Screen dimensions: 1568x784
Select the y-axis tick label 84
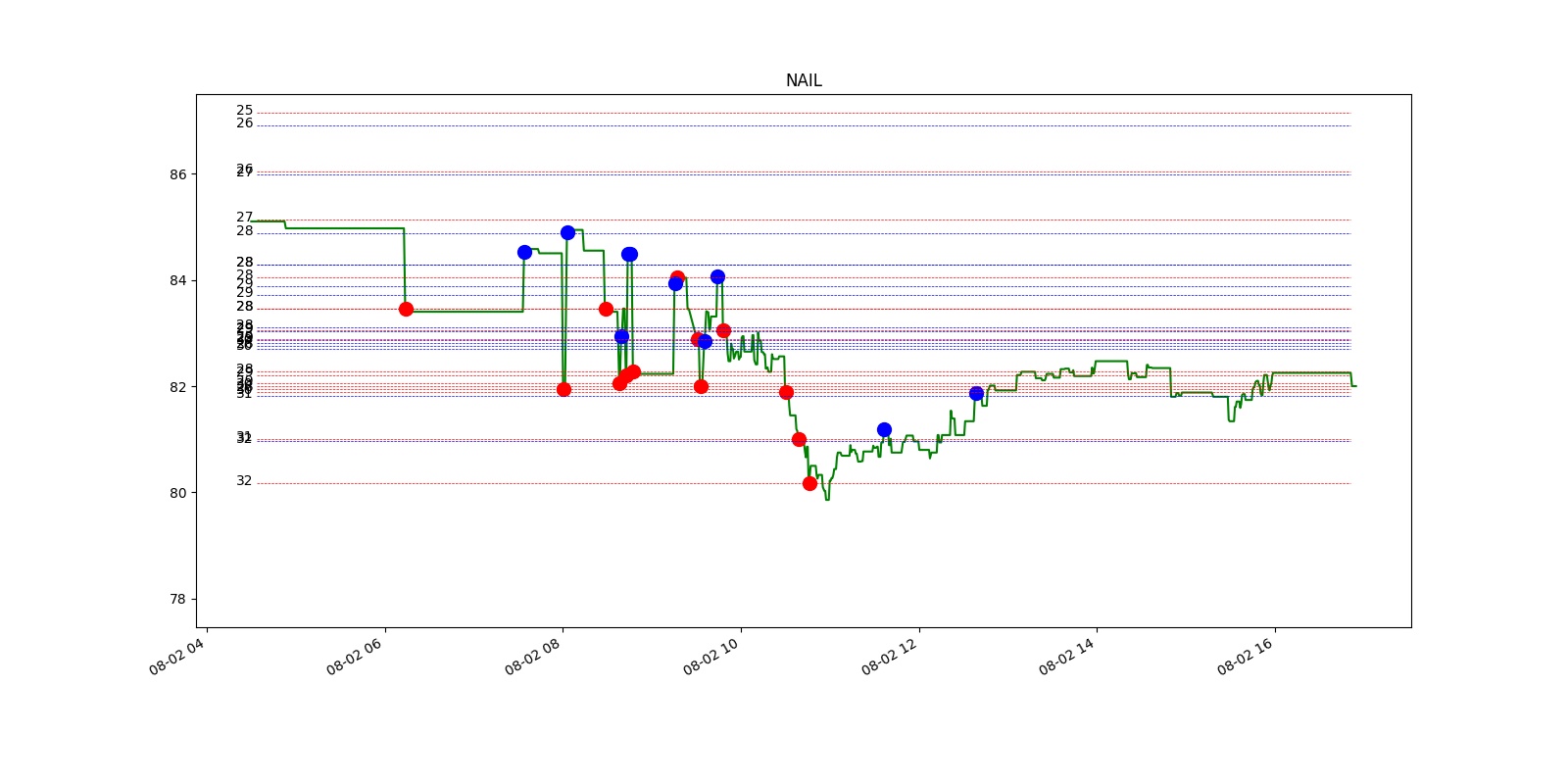coord(177,280)
